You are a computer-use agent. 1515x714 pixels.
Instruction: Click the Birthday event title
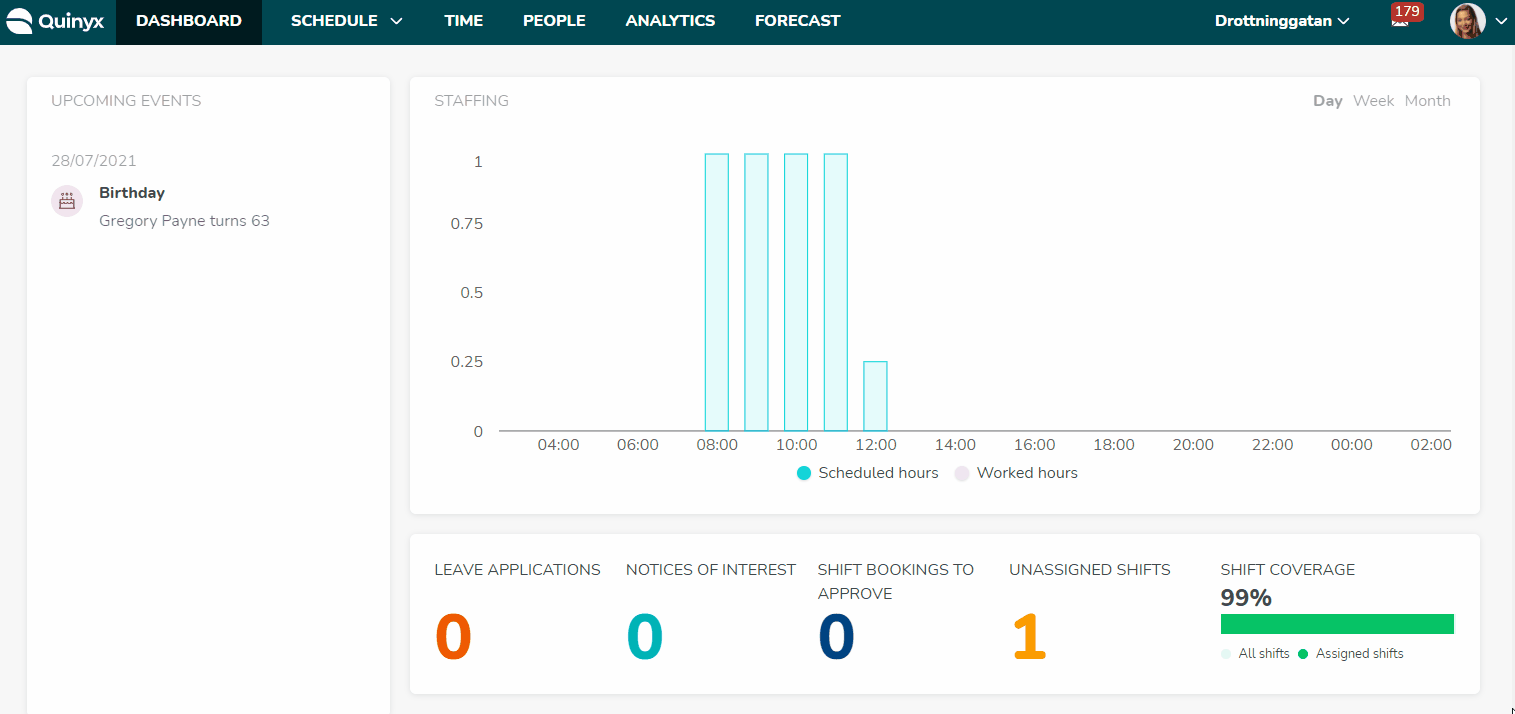pyautogui.click(x=132, y=193)
